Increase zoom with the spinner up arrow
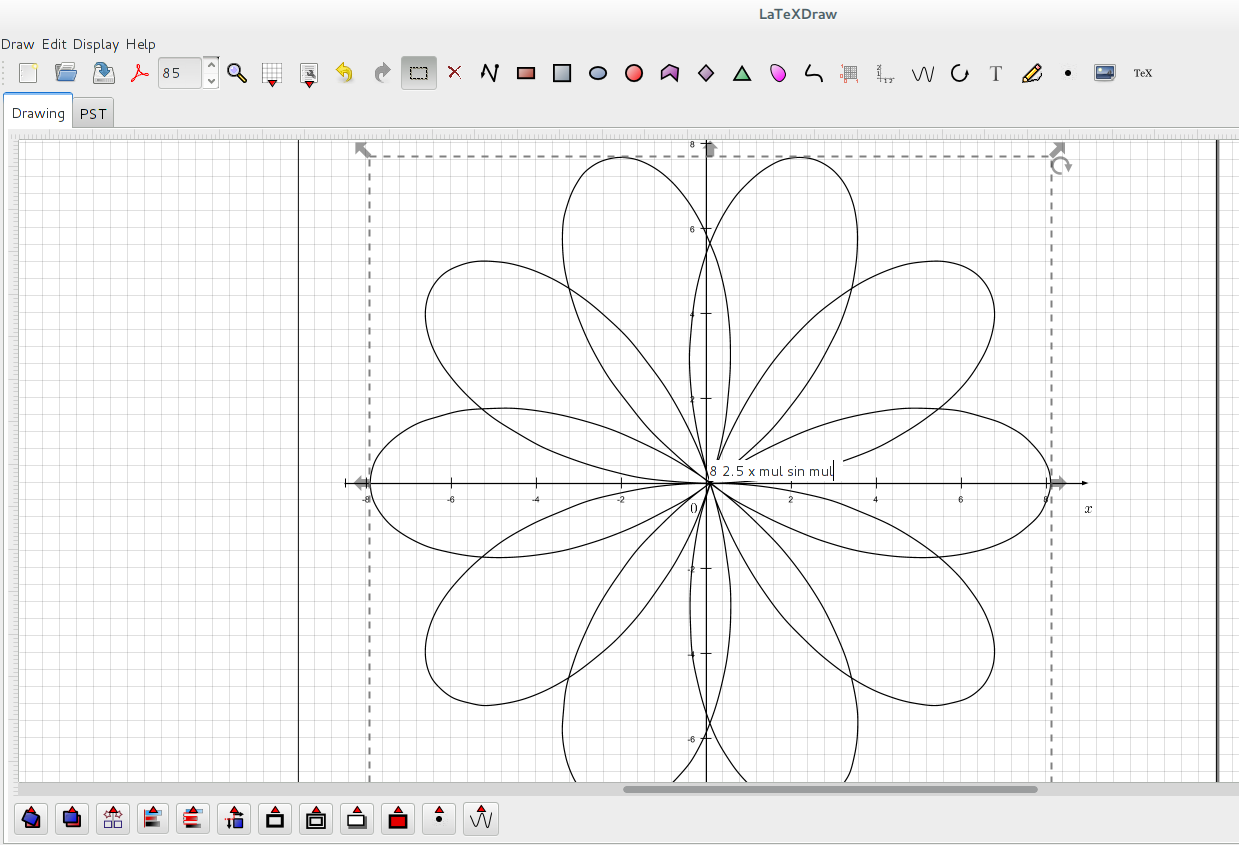The height and width of the screenshot is (845, 1239). 211,65
